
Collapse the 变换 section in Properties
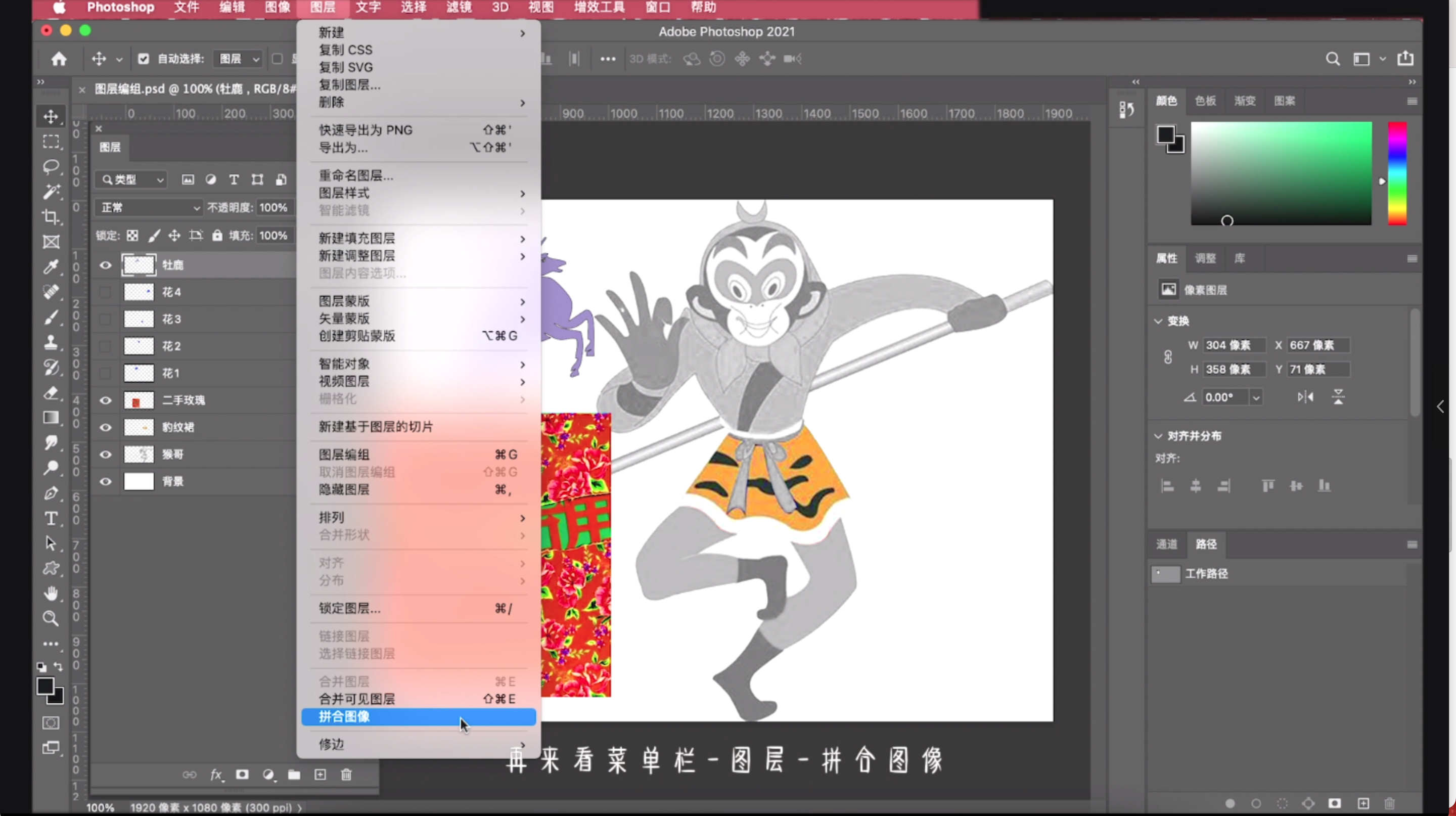(1159, 321)
